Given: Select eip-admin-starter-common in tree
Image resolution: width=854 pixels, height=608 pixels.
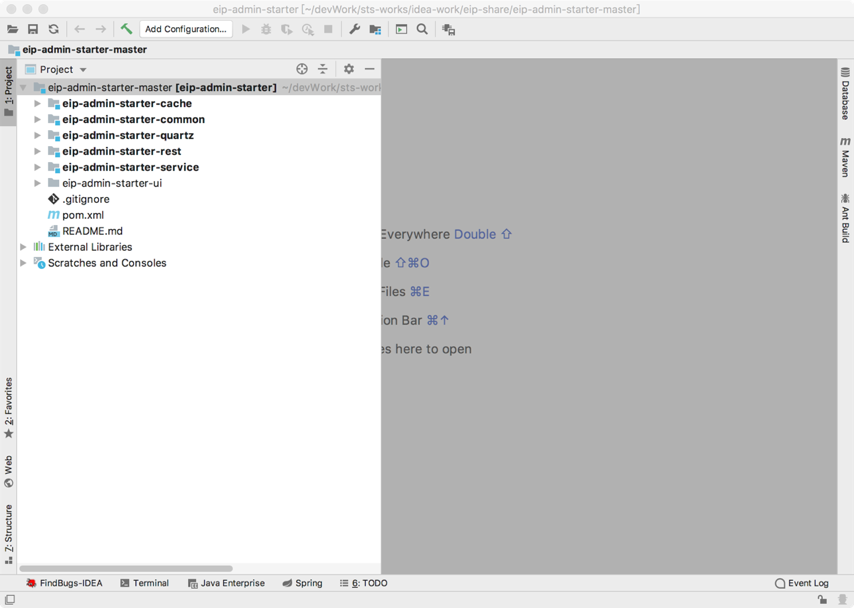Looking at the screenshot, I should (x=133, y=119).
